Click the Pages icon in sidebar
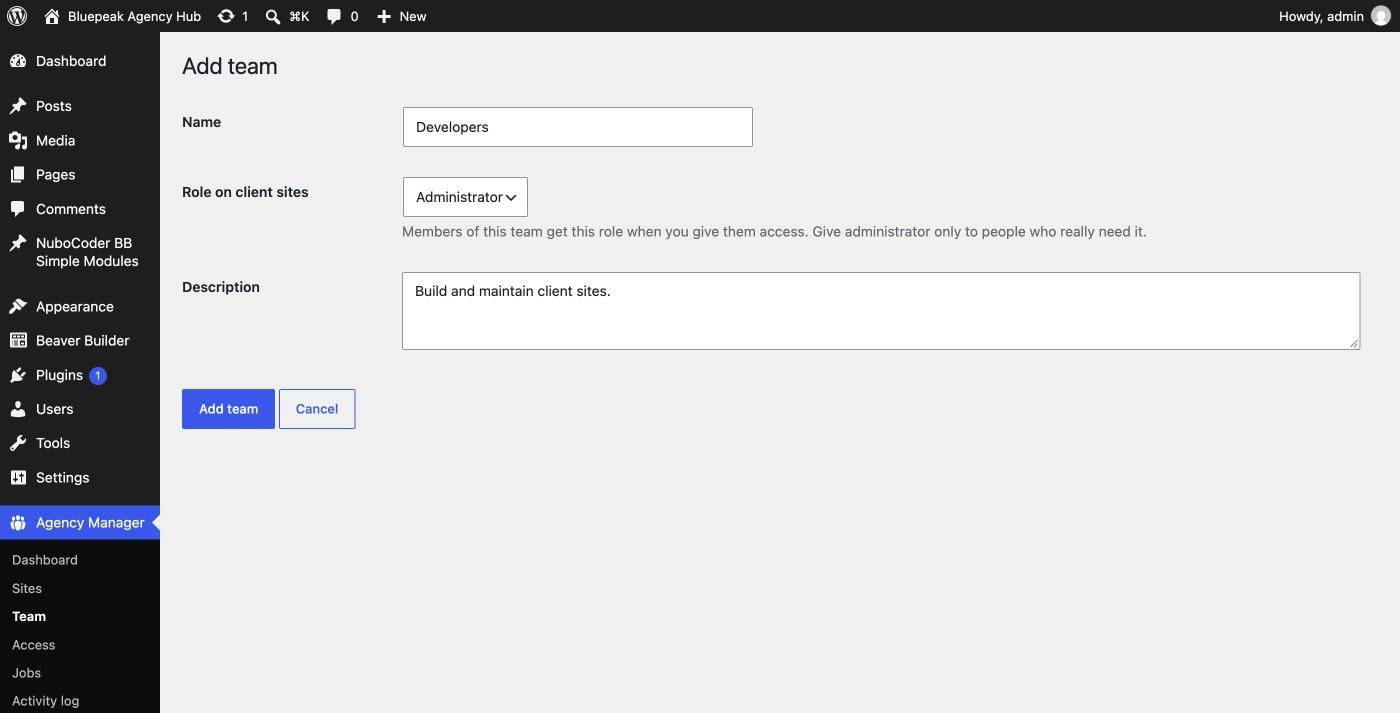This screenshot has width=1400, height=713. pos(18,174)
